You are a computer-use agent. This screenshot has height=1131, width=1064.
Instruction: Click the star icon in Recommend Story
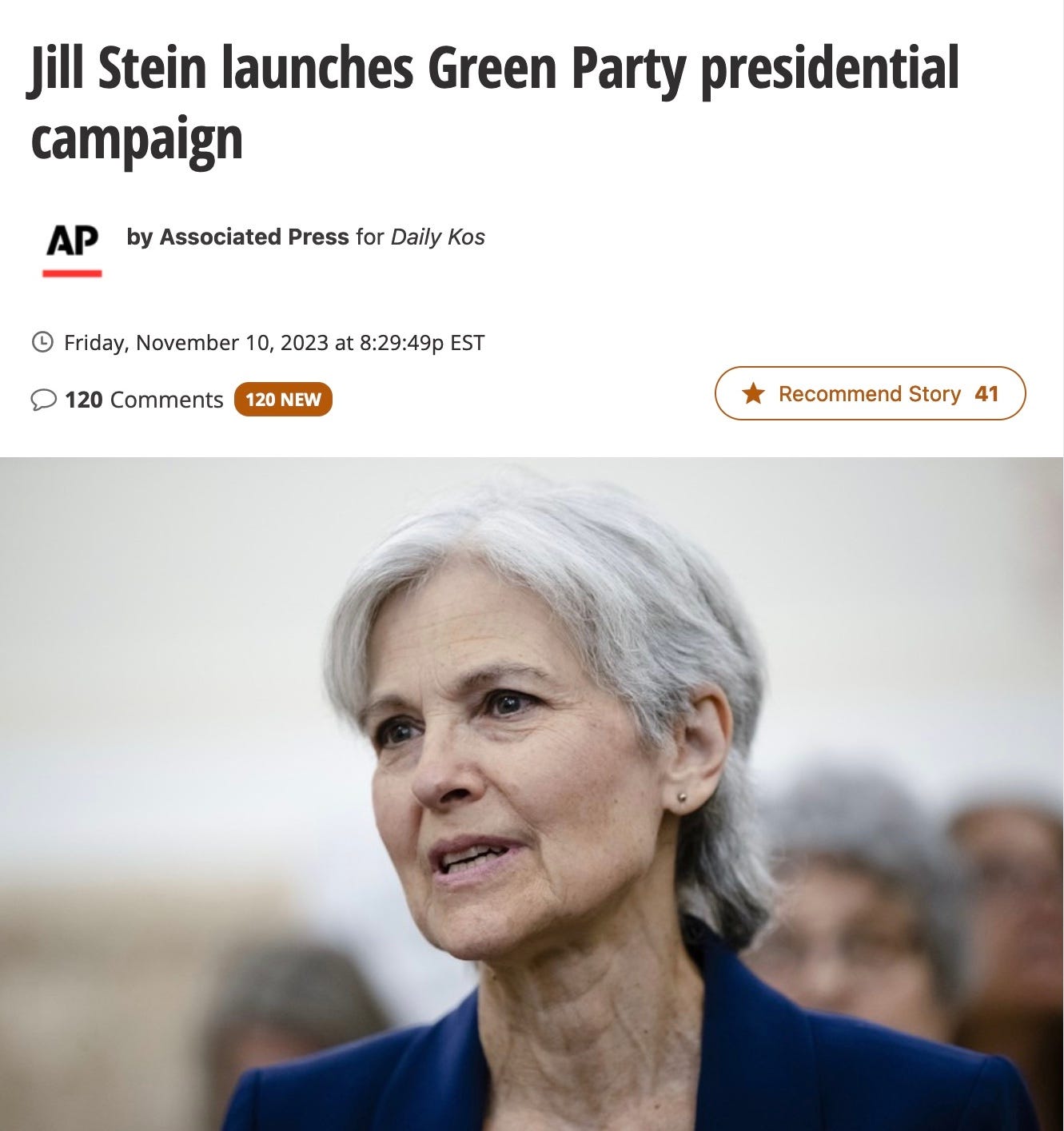753,393
